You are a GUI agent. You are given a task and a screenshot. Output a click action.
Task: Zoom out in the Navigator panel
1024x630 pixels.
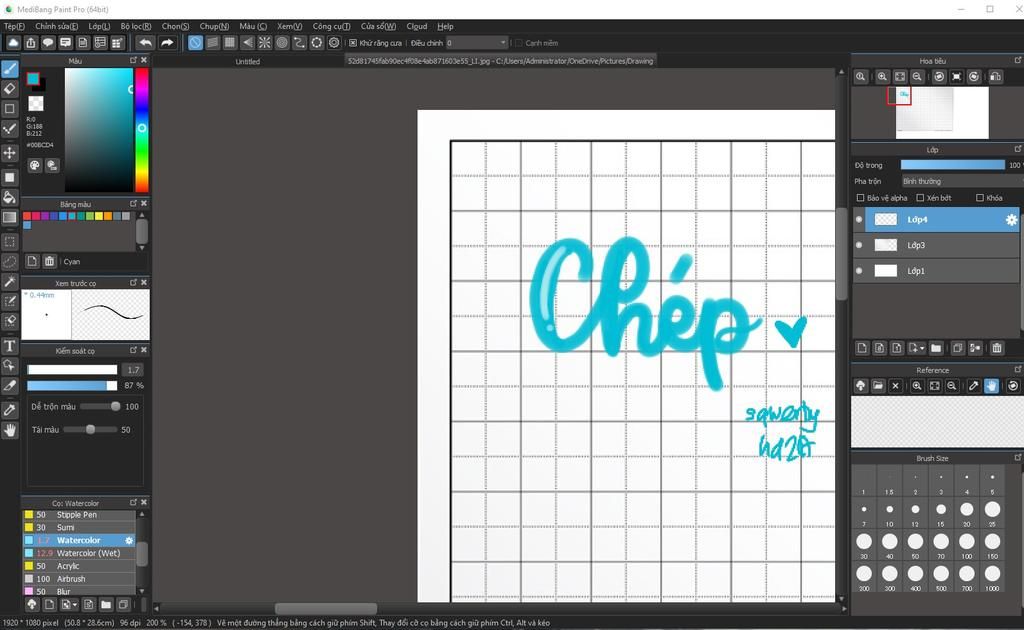918,76
